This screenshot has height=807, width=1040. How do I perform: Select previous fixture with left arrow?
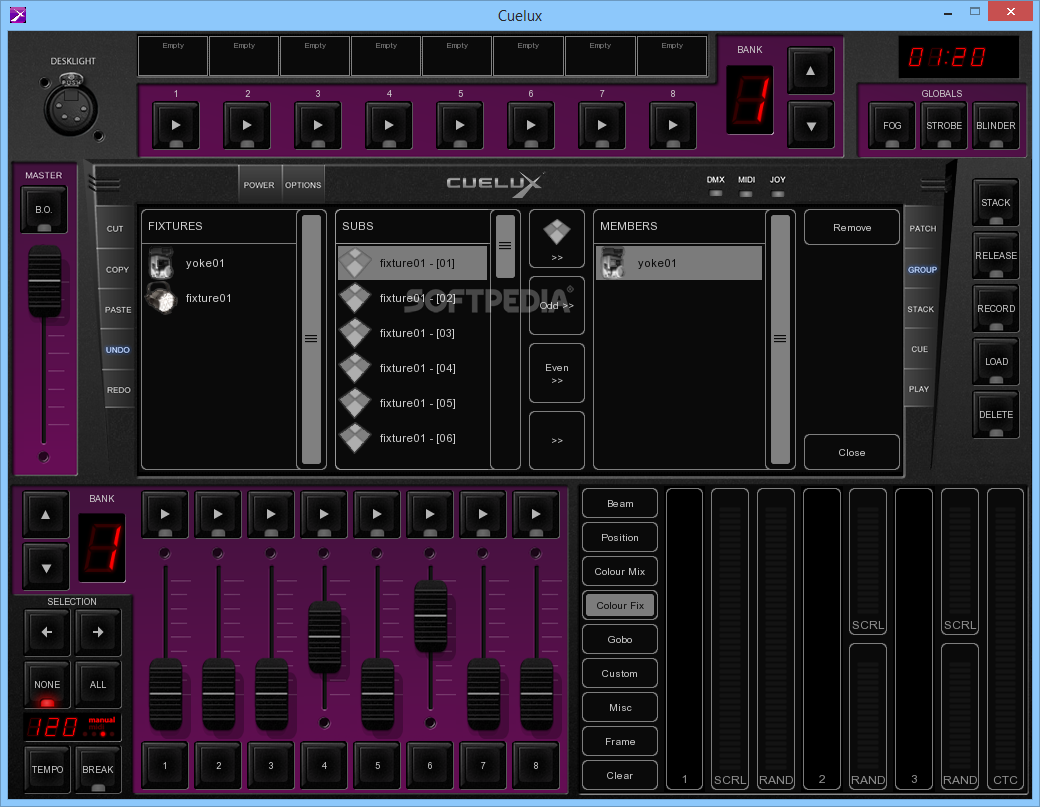click(x=47, y=632)
